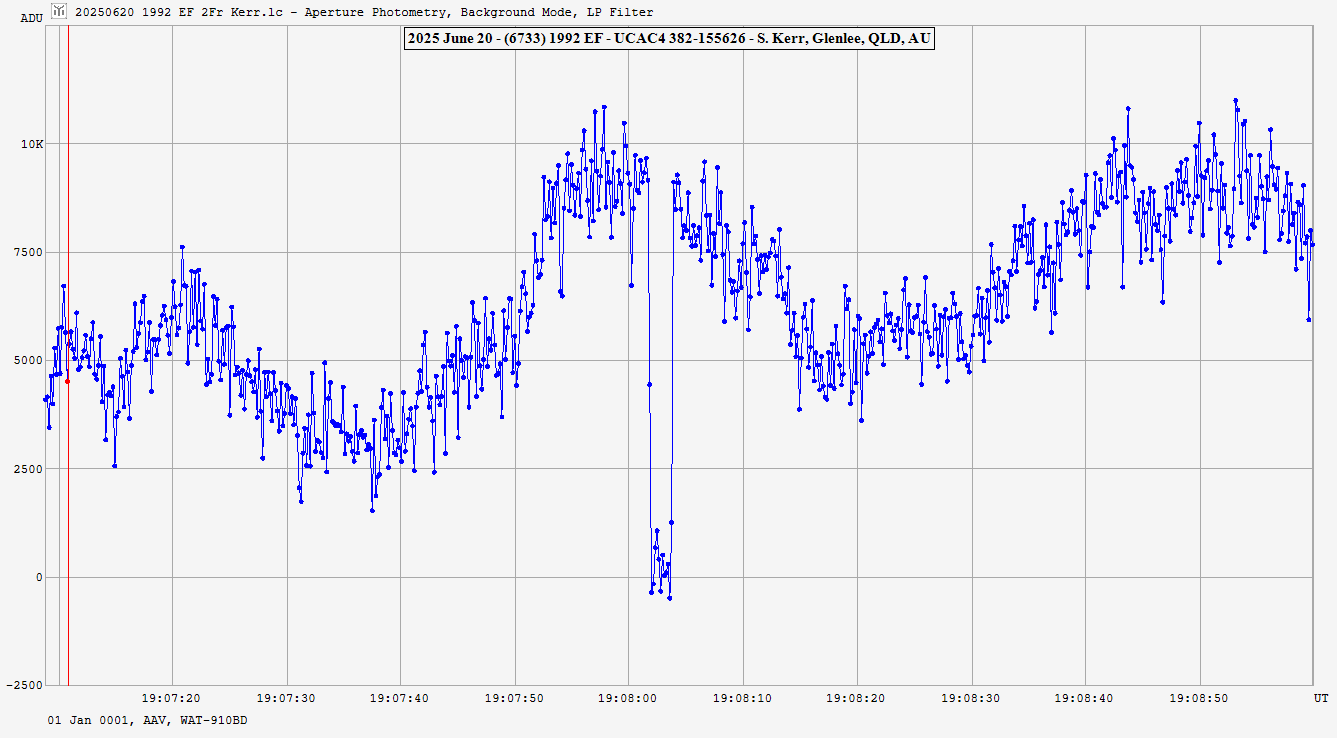Click the 10K y-axis label
1337x738 pixels.
[x=33, y=144]
